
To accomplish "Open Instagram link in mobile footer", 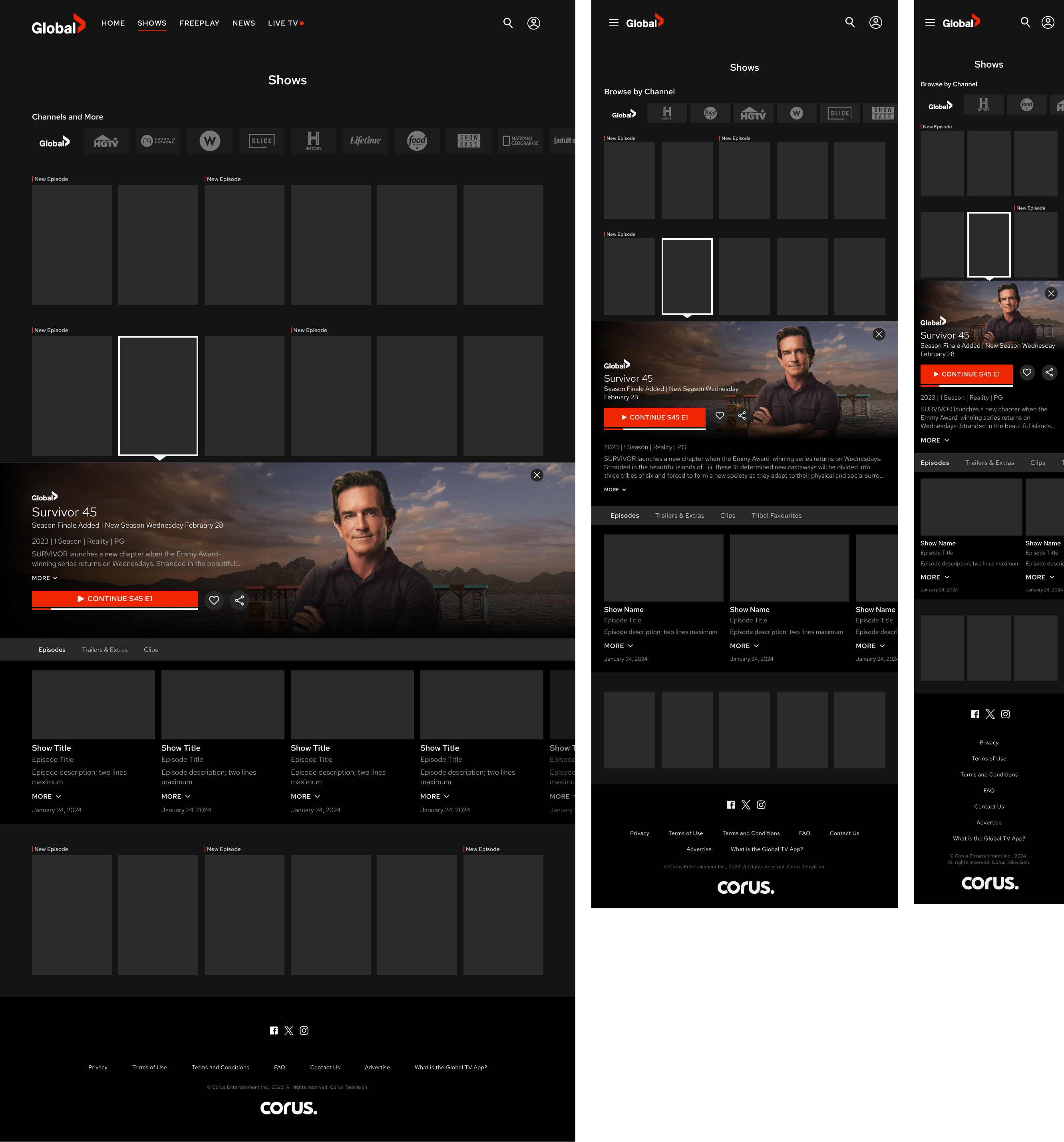I will click(1005, 714).
